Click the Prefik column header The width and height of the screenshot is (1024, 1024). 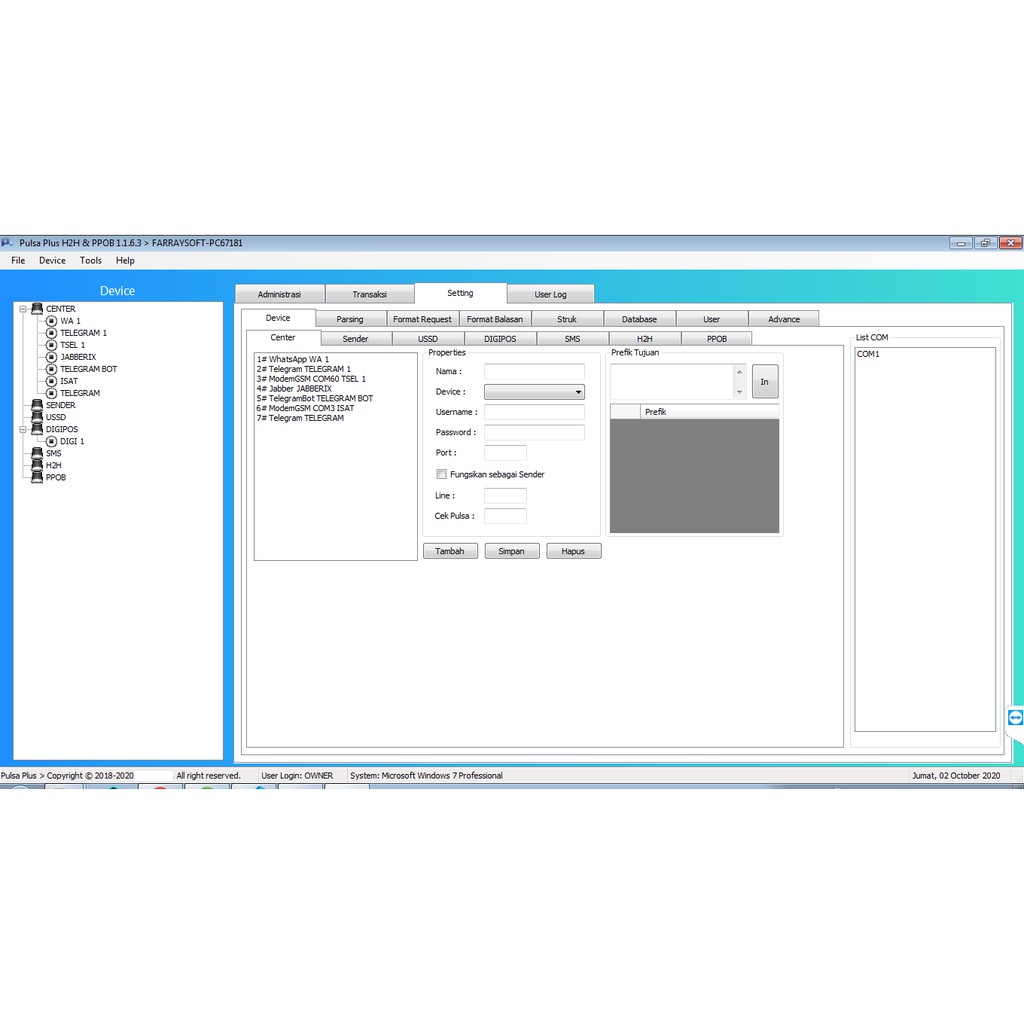(711, 412)
